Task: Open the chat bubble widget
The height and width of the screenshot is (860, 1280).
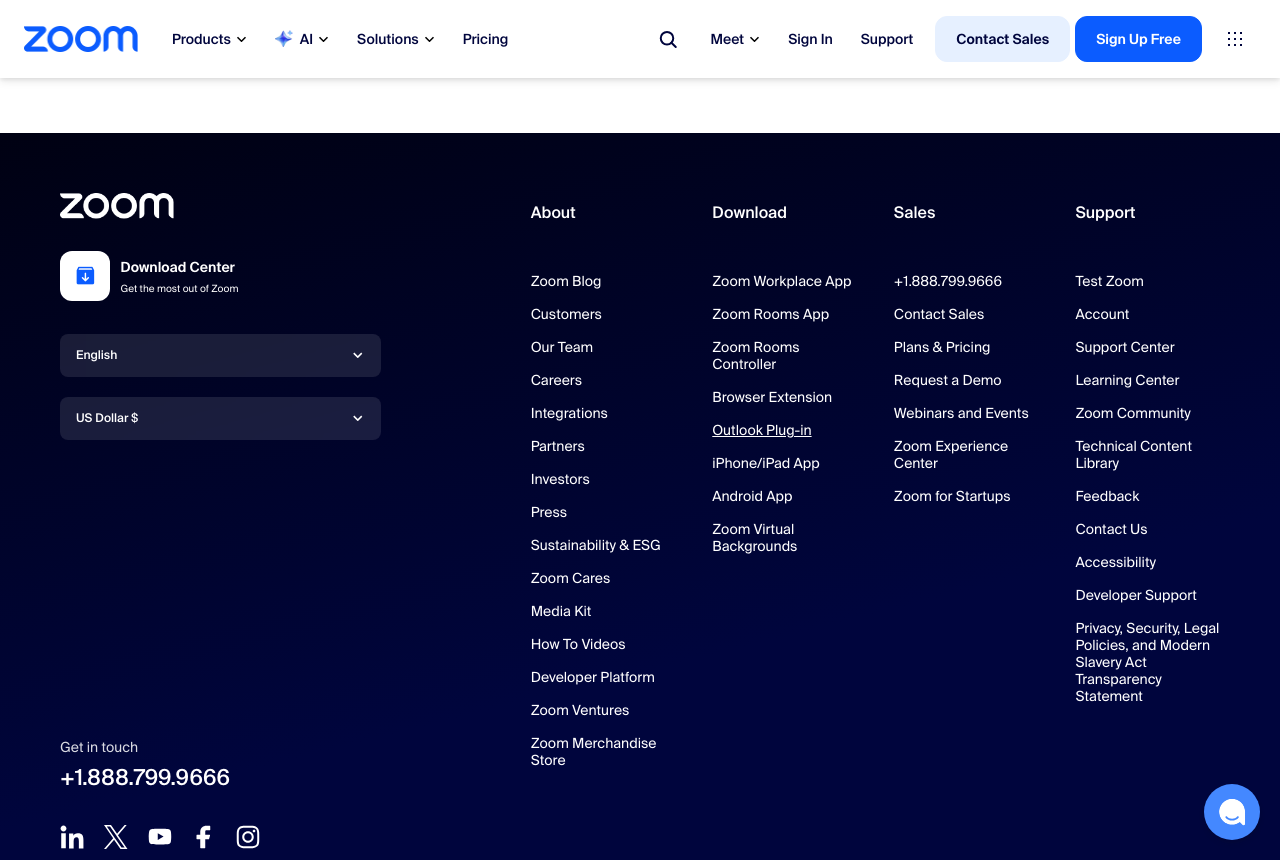Action: click(1232, 812)
